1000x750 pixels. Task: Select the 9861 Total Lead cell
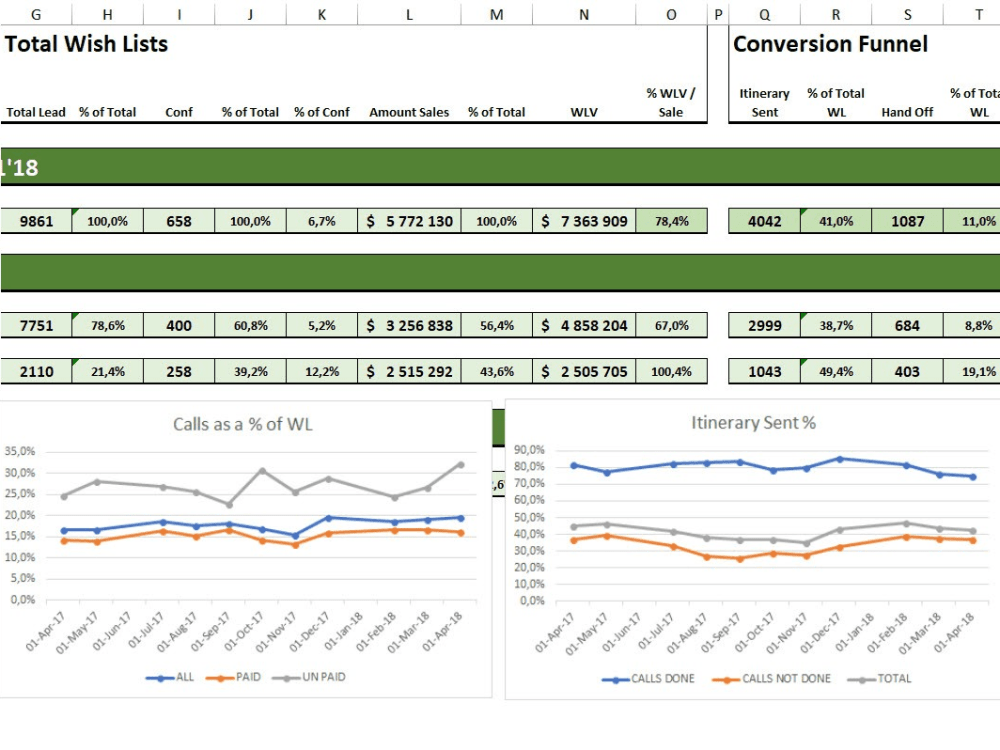click(x=37, y=220)
